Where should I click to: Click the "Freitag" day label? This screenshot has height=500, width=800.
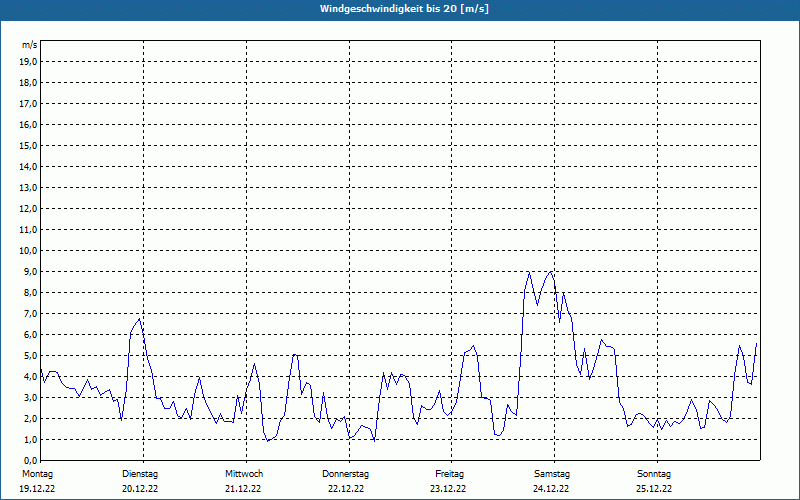[449, 474]
